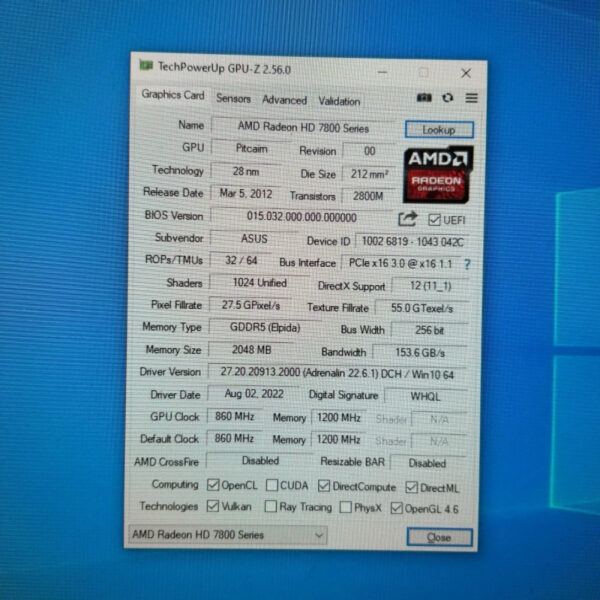Toggle the CUDA checkbox
The height and width of the screenshot is (600, 600).
[271, 485]
